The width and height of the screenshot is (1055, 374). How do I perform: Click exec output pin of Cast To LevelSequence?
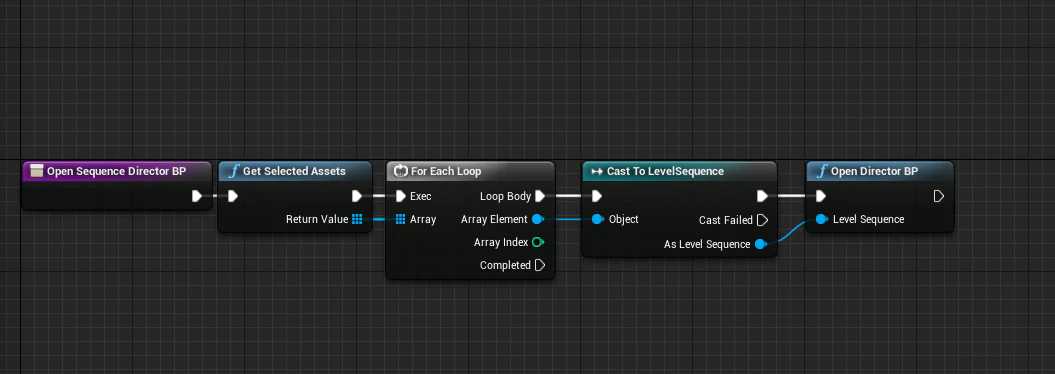(x=762, y=196)
